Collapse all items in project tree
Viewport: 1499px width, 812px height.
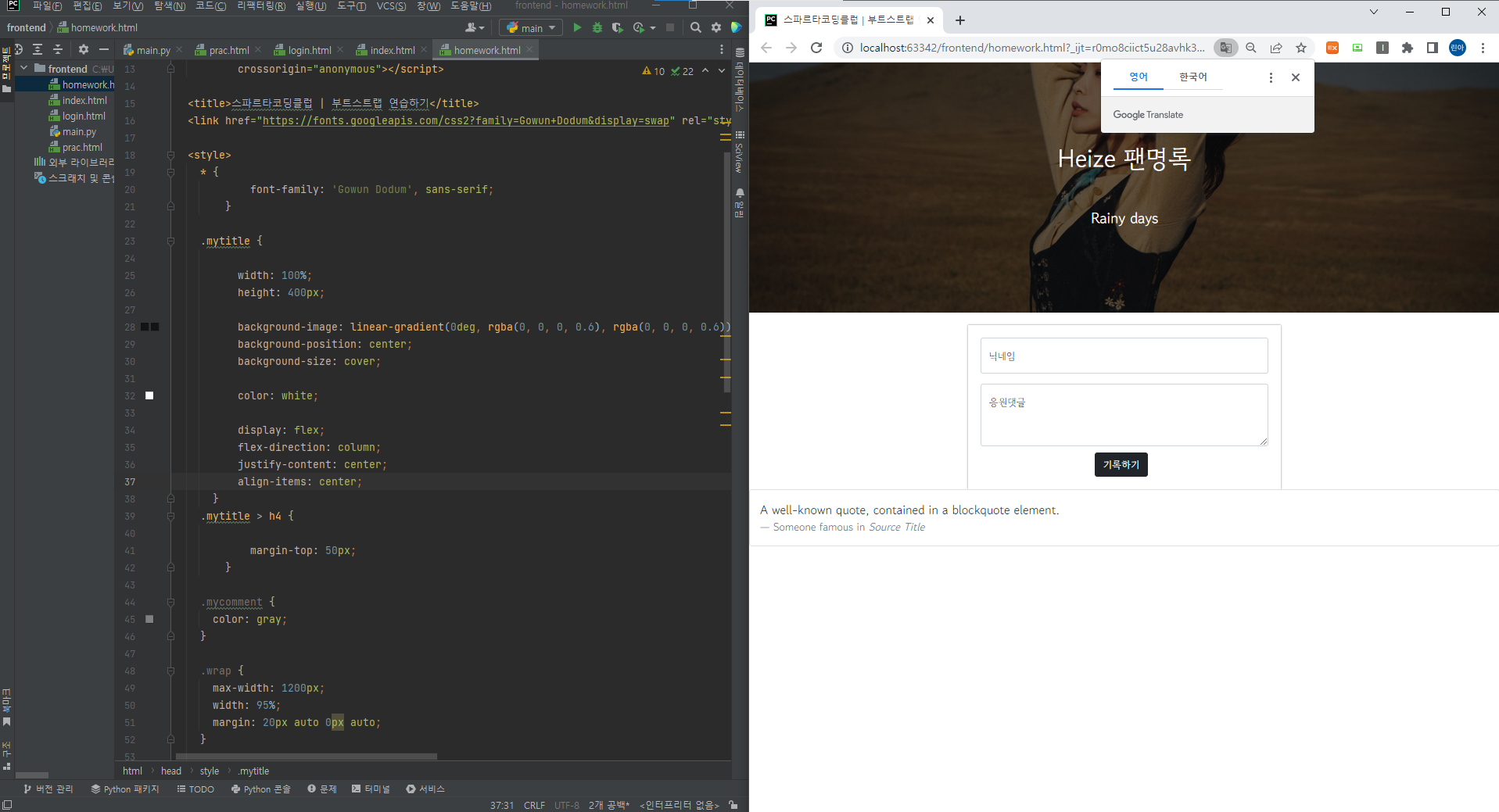[57, 49]
